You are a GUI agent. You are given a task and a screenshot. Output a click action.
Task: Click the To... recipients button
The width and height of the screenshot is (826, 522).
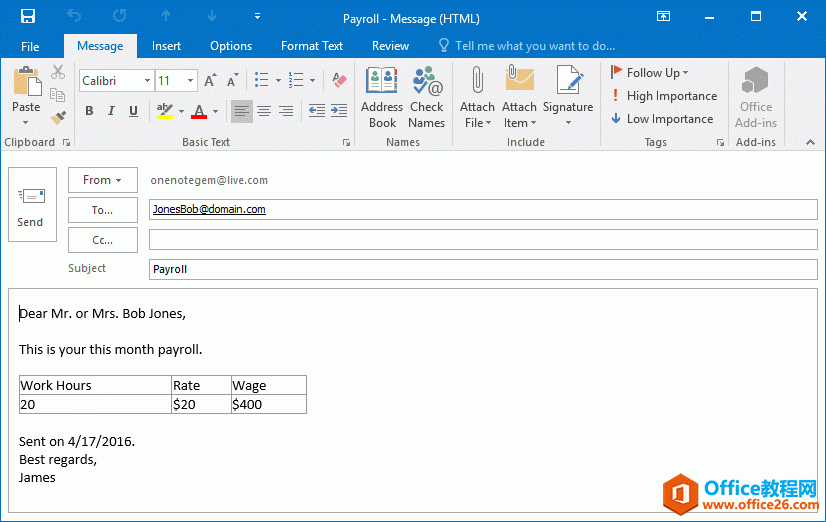(x=103, y=210)
